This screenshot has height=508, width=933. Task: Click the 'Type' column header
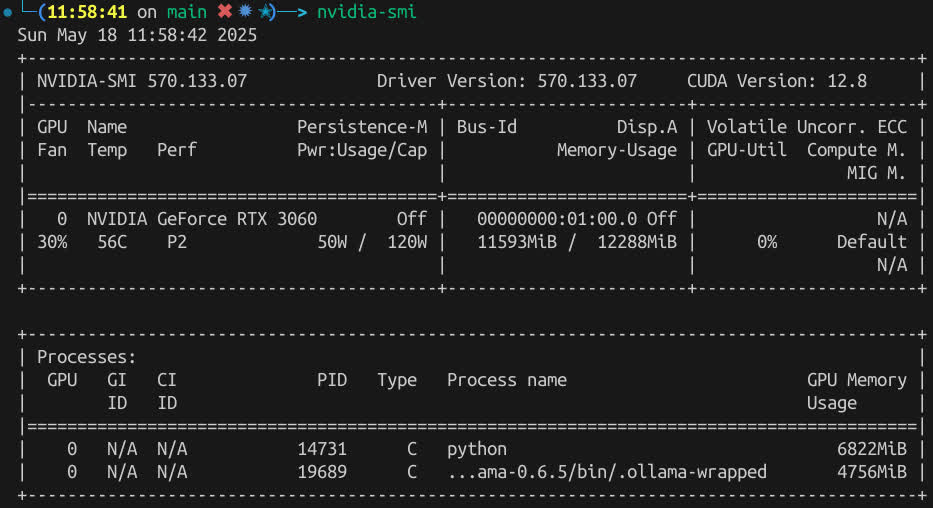[x=397, y=380]
